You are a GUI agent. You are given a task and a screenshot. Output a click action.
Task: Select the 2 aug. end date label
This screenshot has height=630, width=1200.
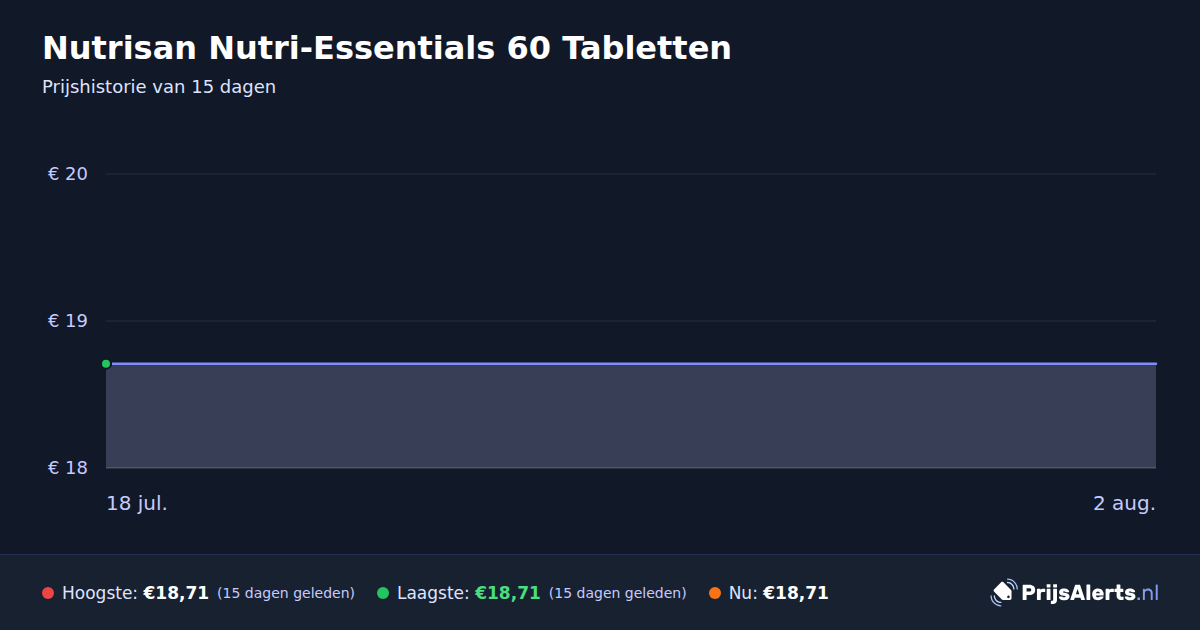(x=1124, y=503)
